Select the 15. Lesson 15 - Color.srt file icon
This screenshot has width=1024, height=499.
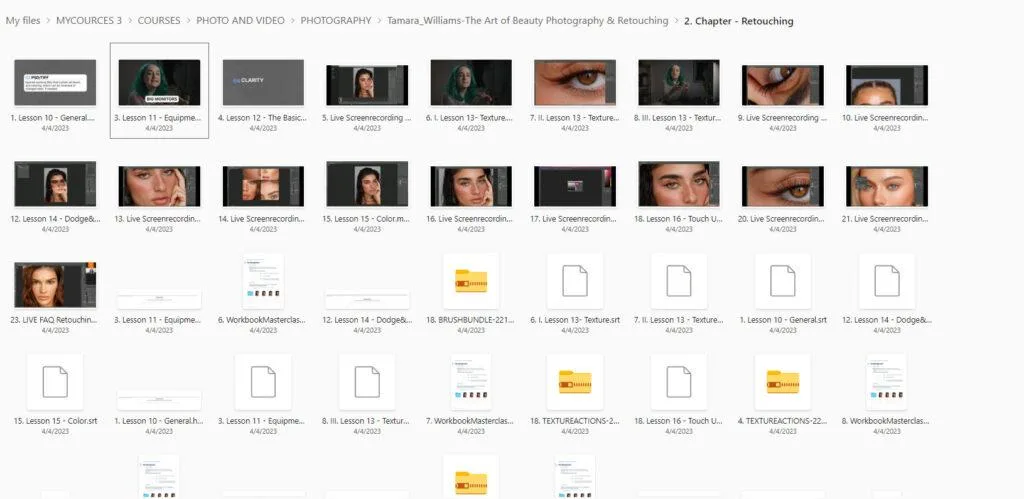[x=55, y=382]
